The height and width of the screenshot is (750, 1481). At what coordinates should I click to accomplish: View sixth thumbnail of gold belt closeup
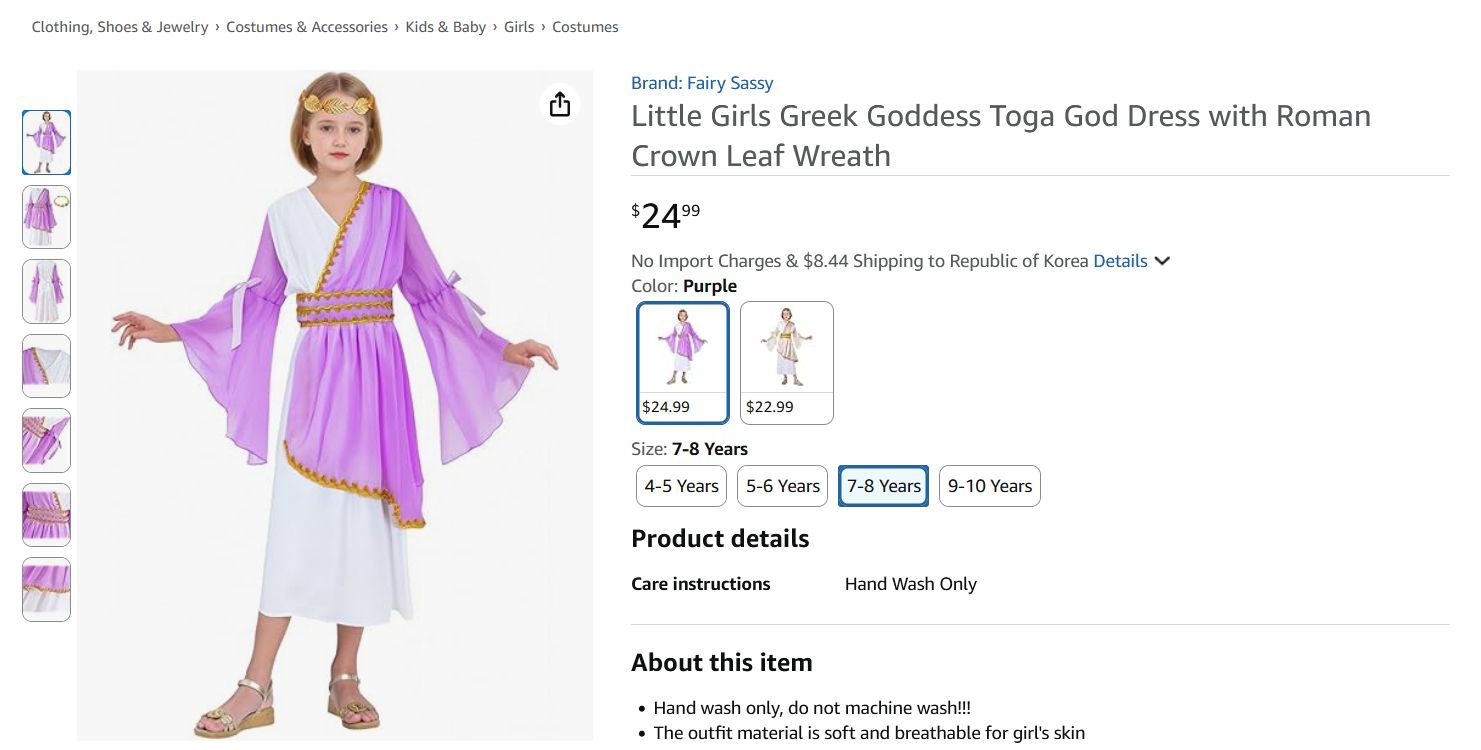pyautogui.click(x=47, y=515)
